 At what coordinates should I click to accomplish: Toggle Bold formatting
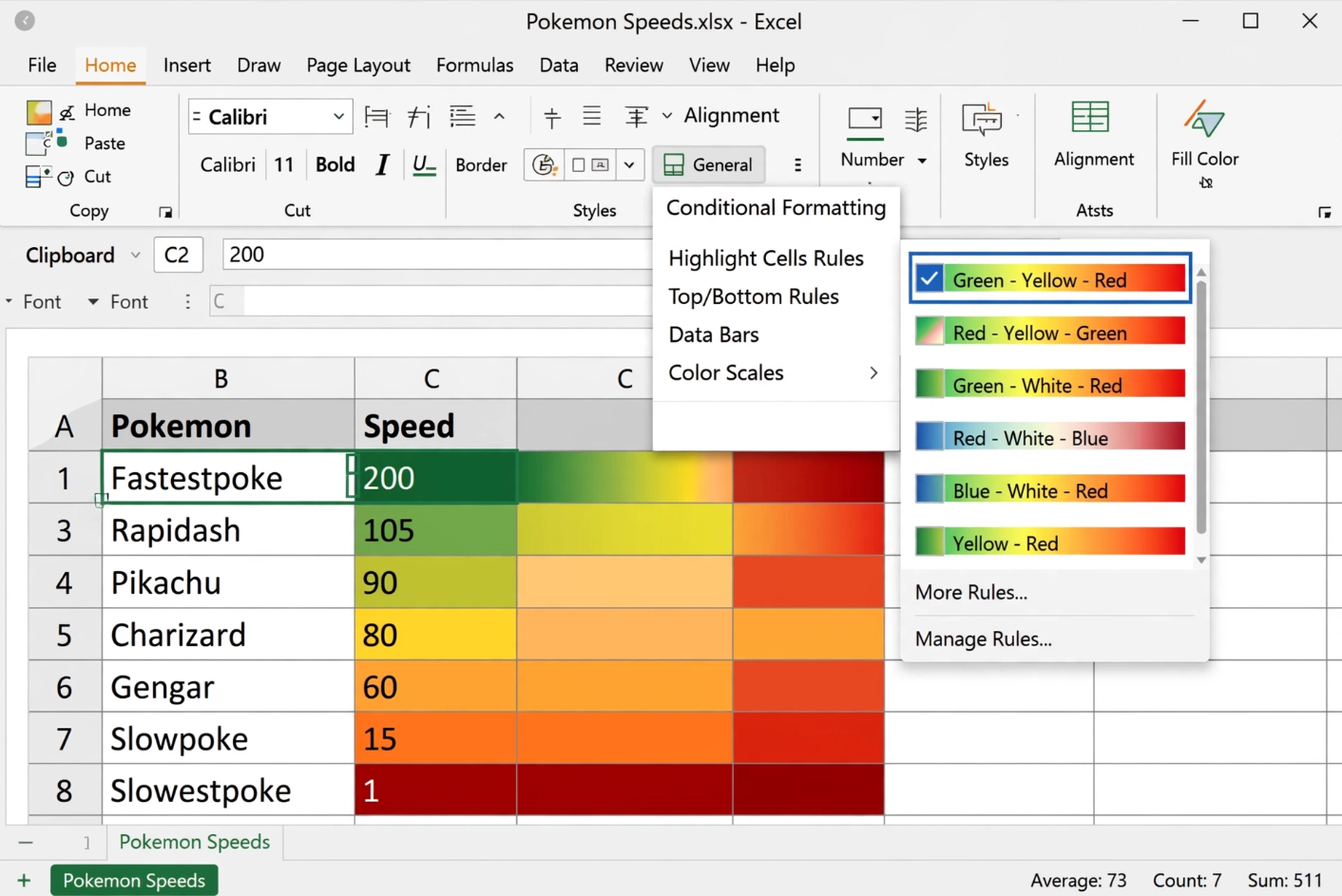(x=335, y=165)
